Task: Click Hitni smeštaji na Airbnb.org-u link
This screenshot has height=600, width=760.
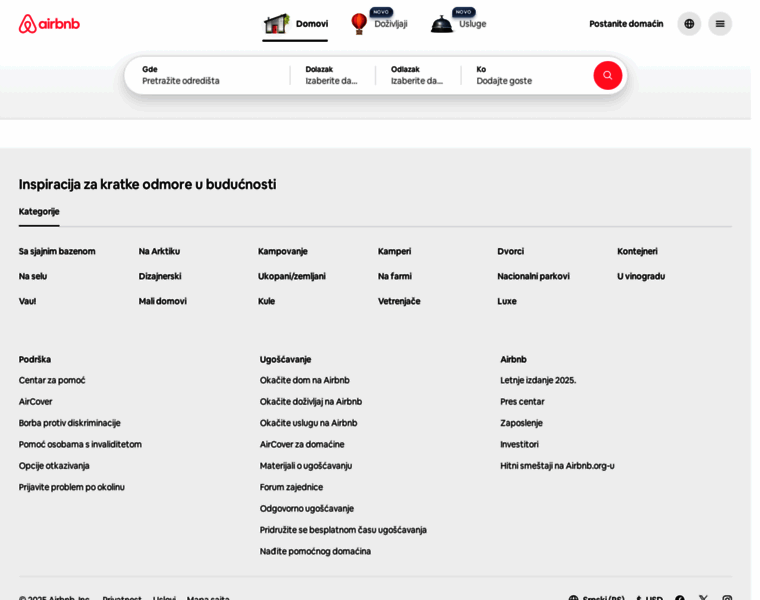Action: (x=557, y=466)
